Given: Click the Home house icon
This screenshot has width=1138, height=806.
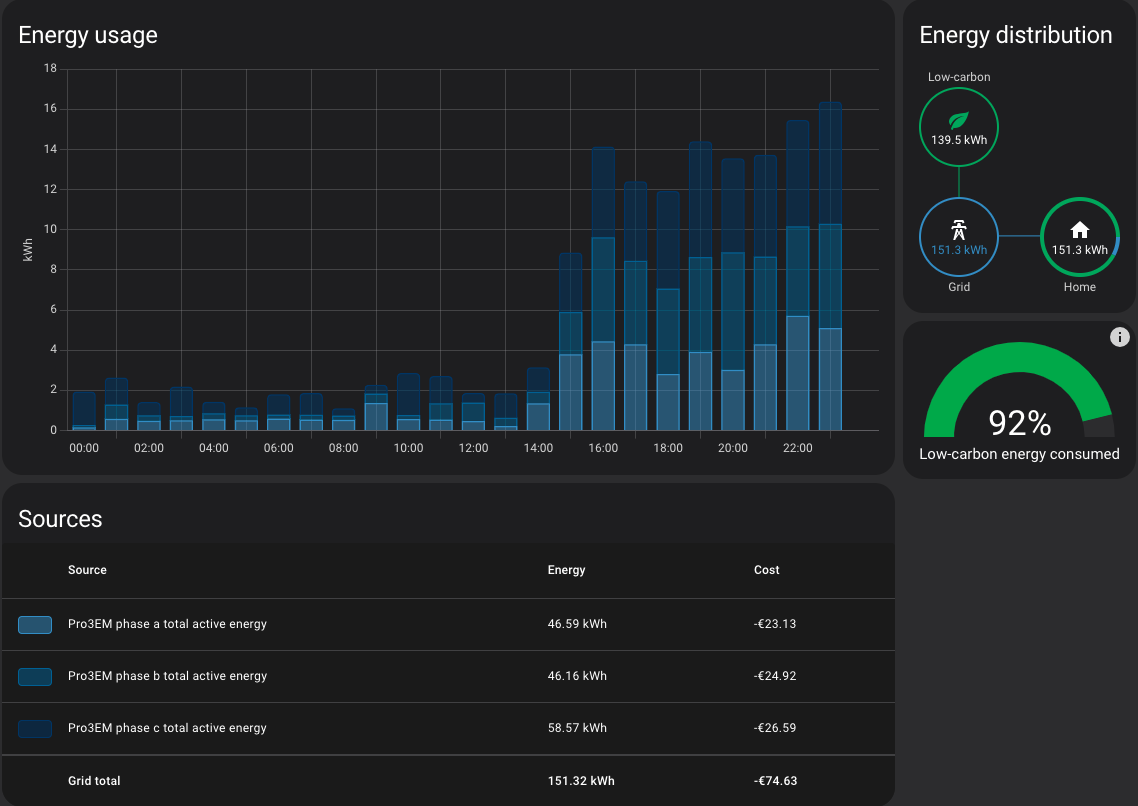Looking at the screenshot, I should click(1079, 230).
